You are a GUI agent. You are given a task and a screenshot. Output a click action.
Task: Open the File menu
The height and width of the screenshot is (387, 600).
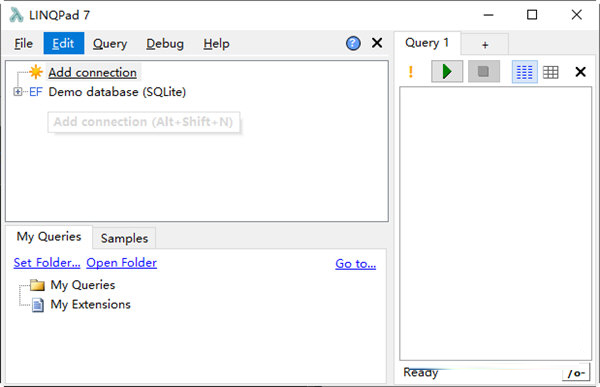[x=23, y=44]
